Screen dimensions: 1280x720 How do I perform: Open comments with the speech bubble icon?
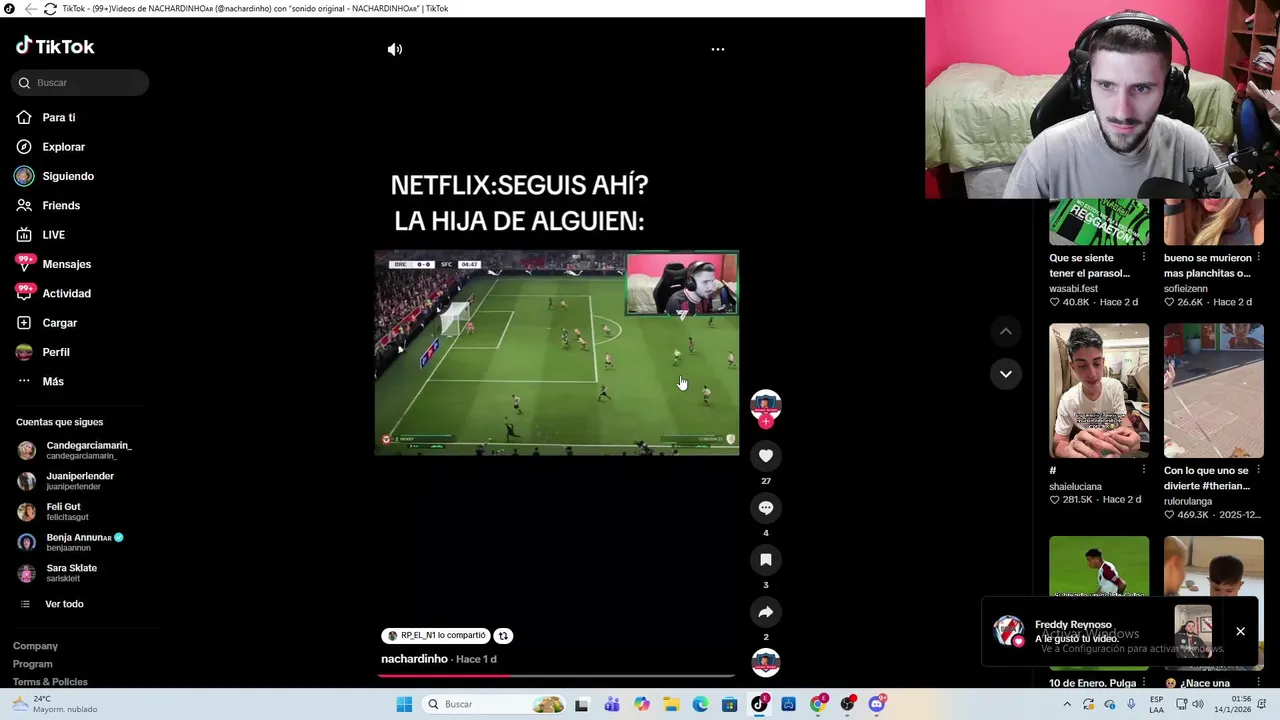766,508
